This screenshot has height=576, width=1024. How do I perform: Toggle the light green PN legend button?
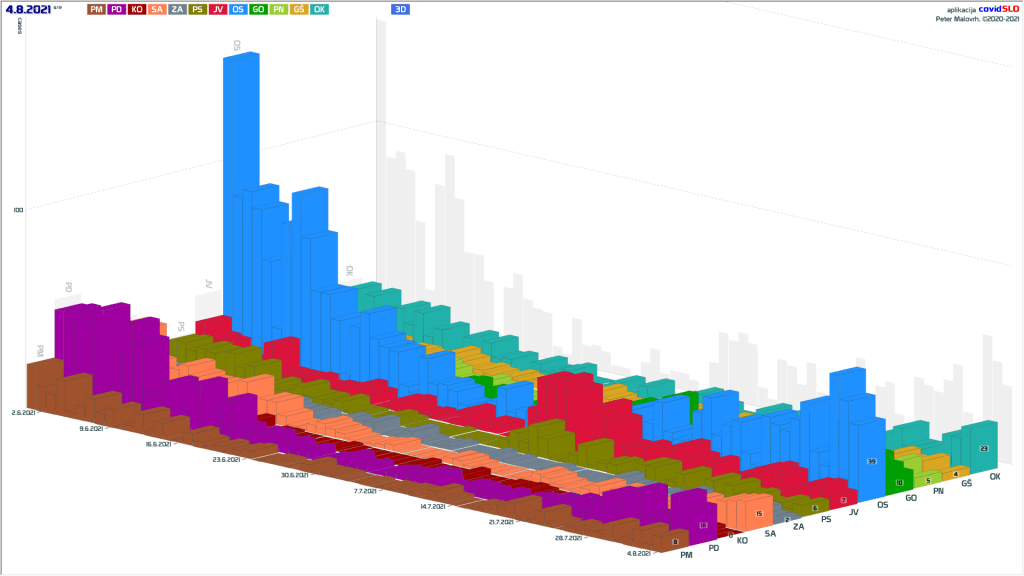point(278,9)
